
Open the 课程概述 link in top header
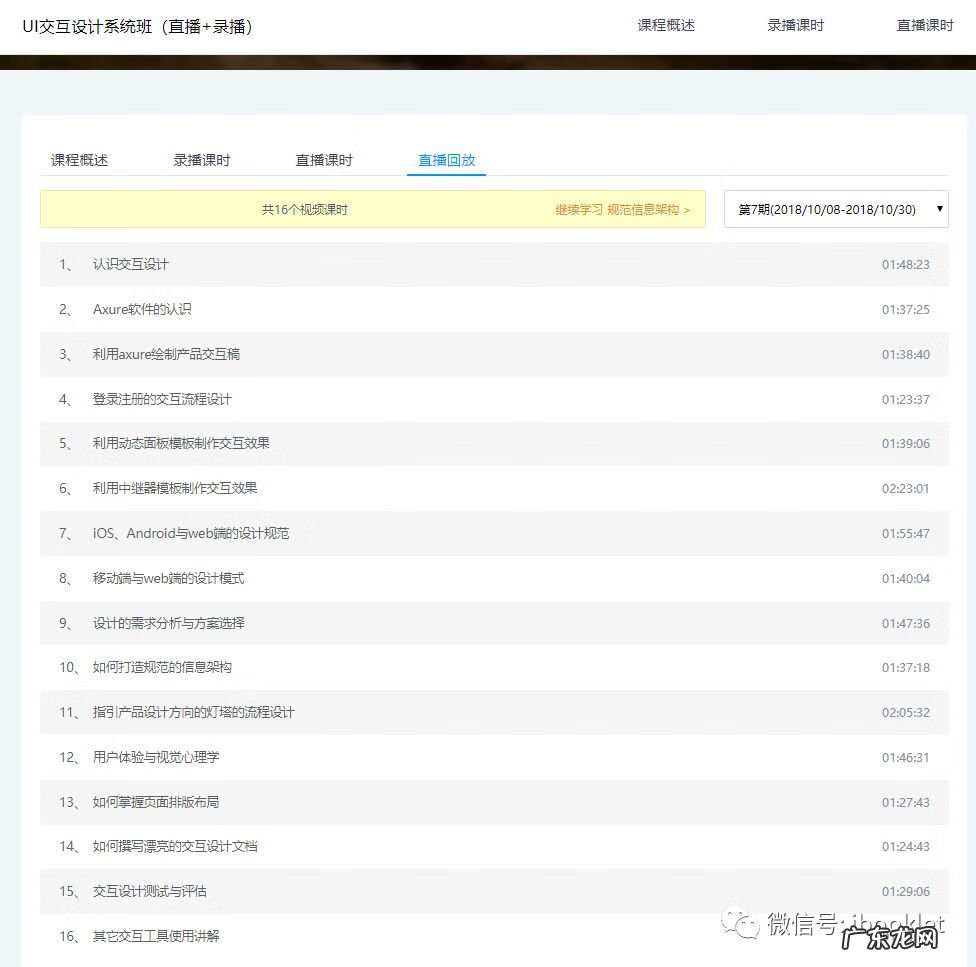coord(665,26)
